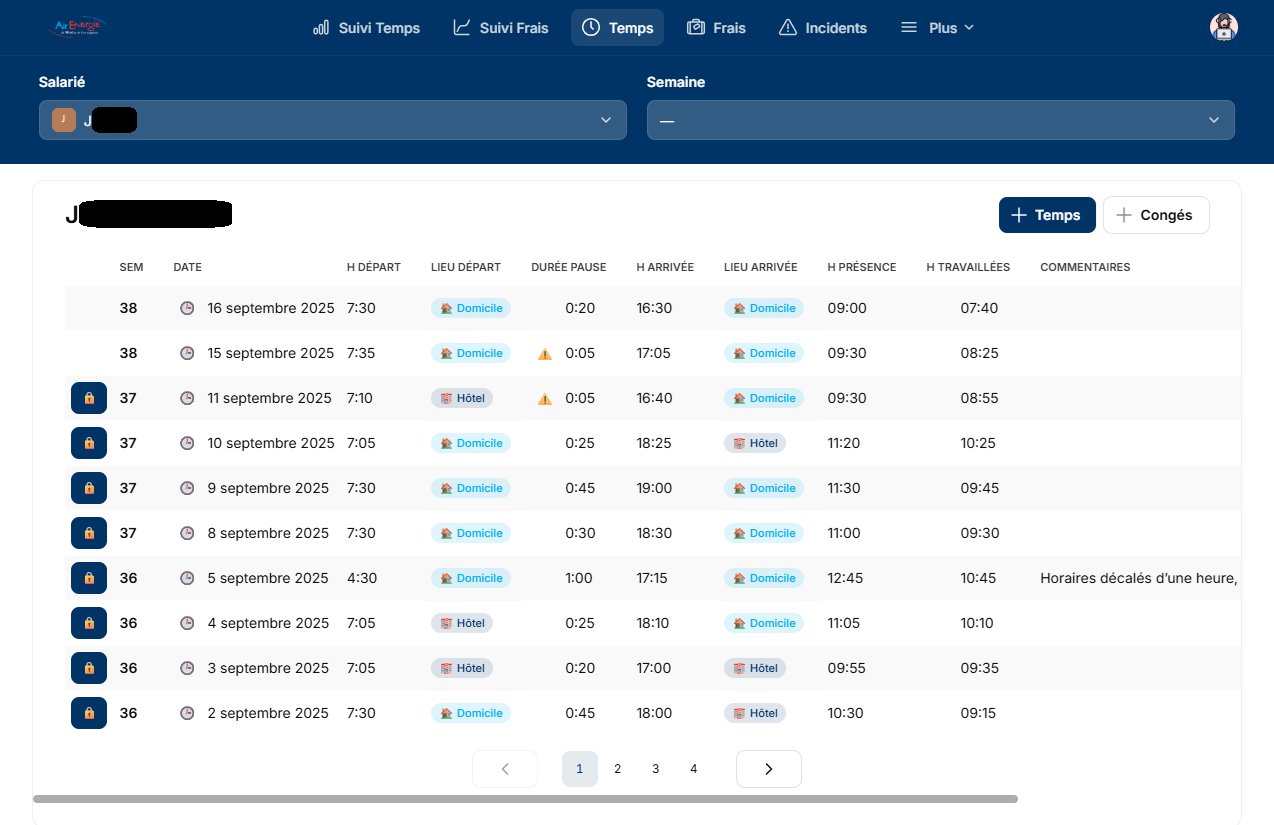The image size is (1274, 825).
Task: Add a Congés entry
Action: click(x=1156, y=215)
